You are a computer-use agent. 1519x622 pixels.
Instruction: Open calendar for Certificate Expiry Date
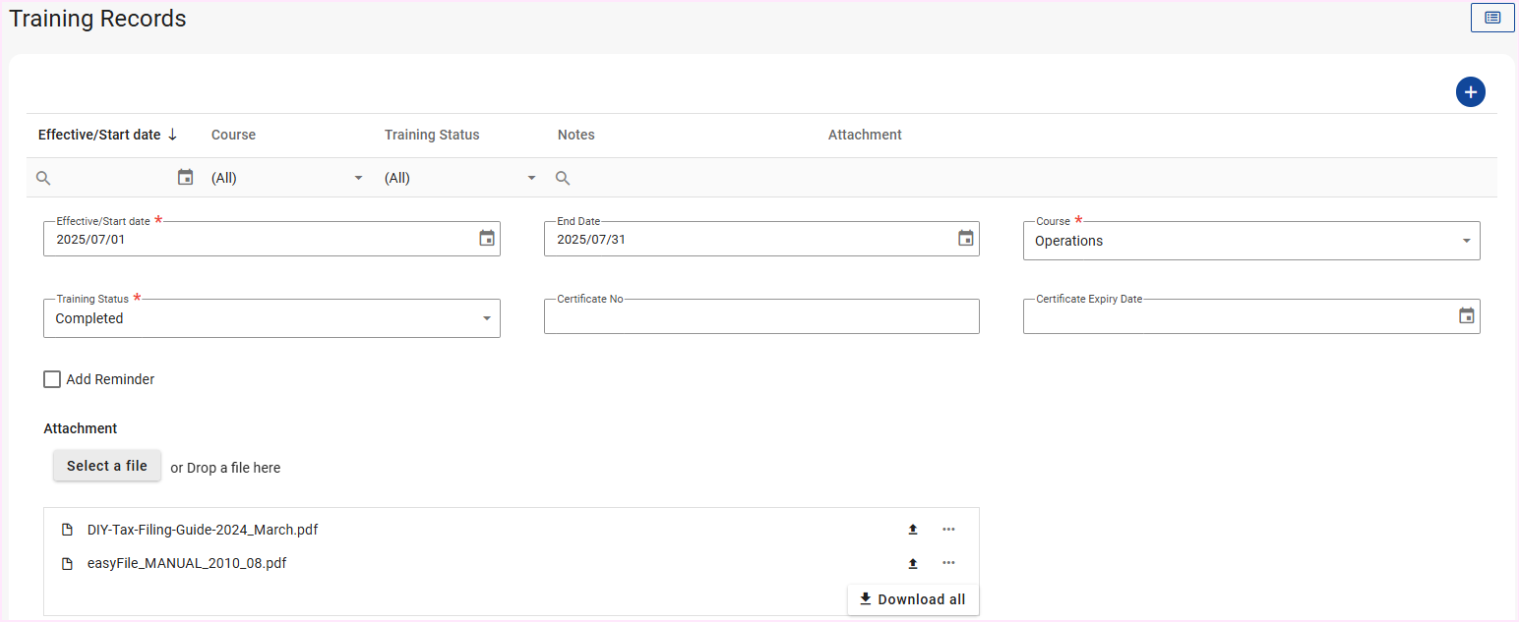tap(1466, 317)
